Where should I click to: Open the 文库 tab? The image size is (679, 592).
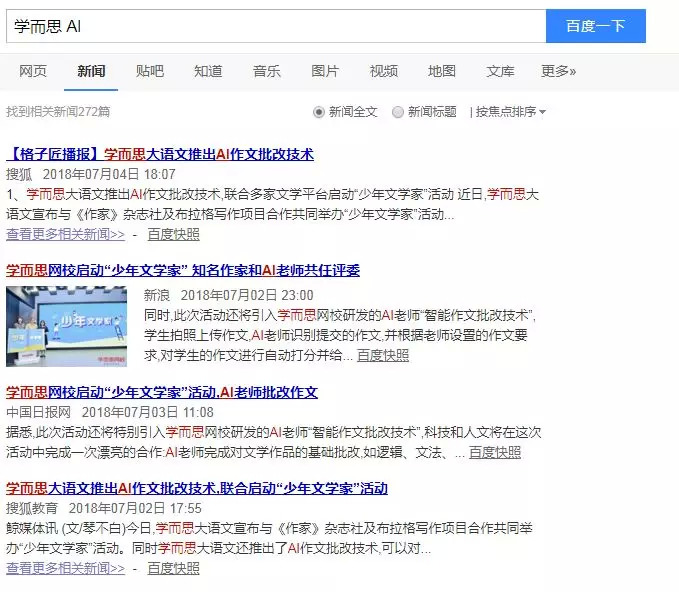pos(500,71)
